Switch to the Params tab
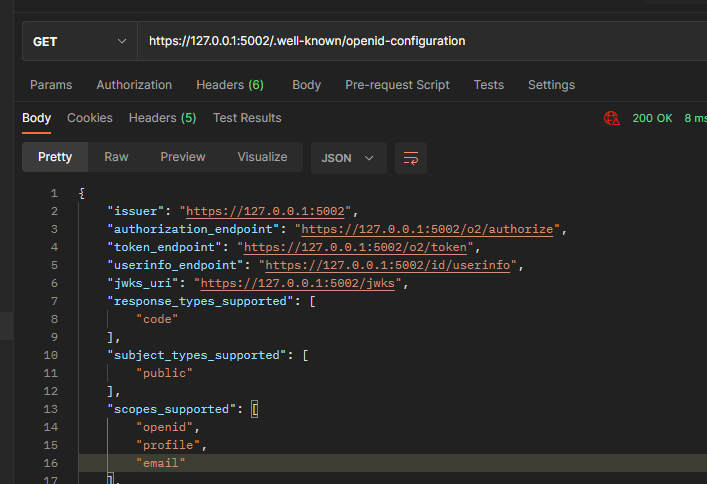This screenshot has width=707, height=484. (51, 85)
